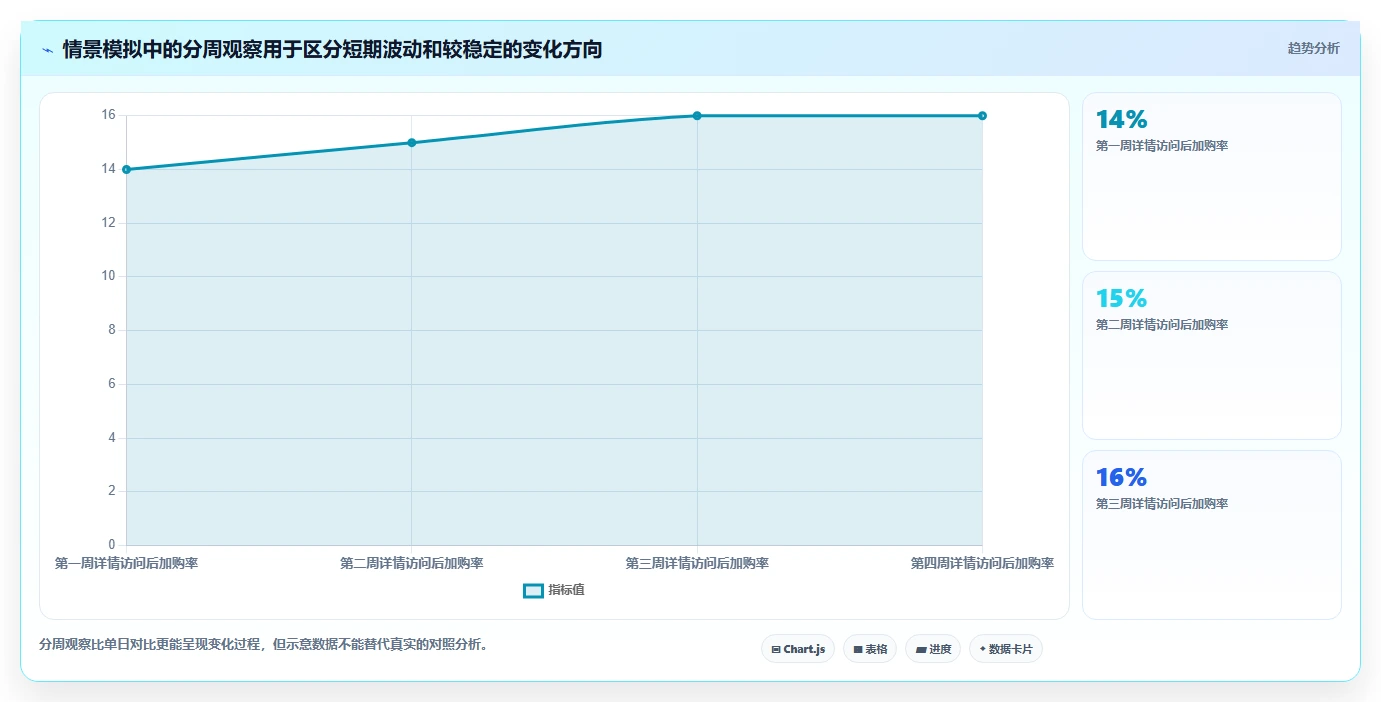Toggle the 指标值 legend color box
The width and height of the screenshot is (1381, 702).
[x=533, y=590]
